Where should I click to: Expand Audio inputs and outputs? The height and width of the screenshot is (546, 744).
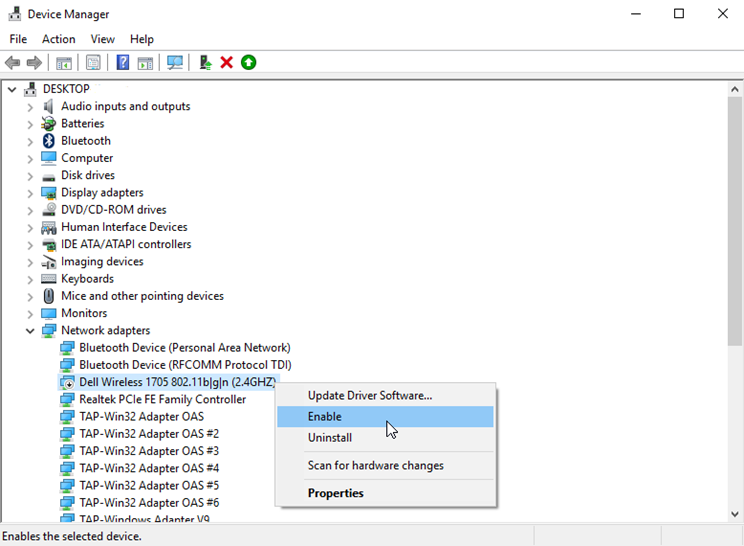click(x=30, y=107)
